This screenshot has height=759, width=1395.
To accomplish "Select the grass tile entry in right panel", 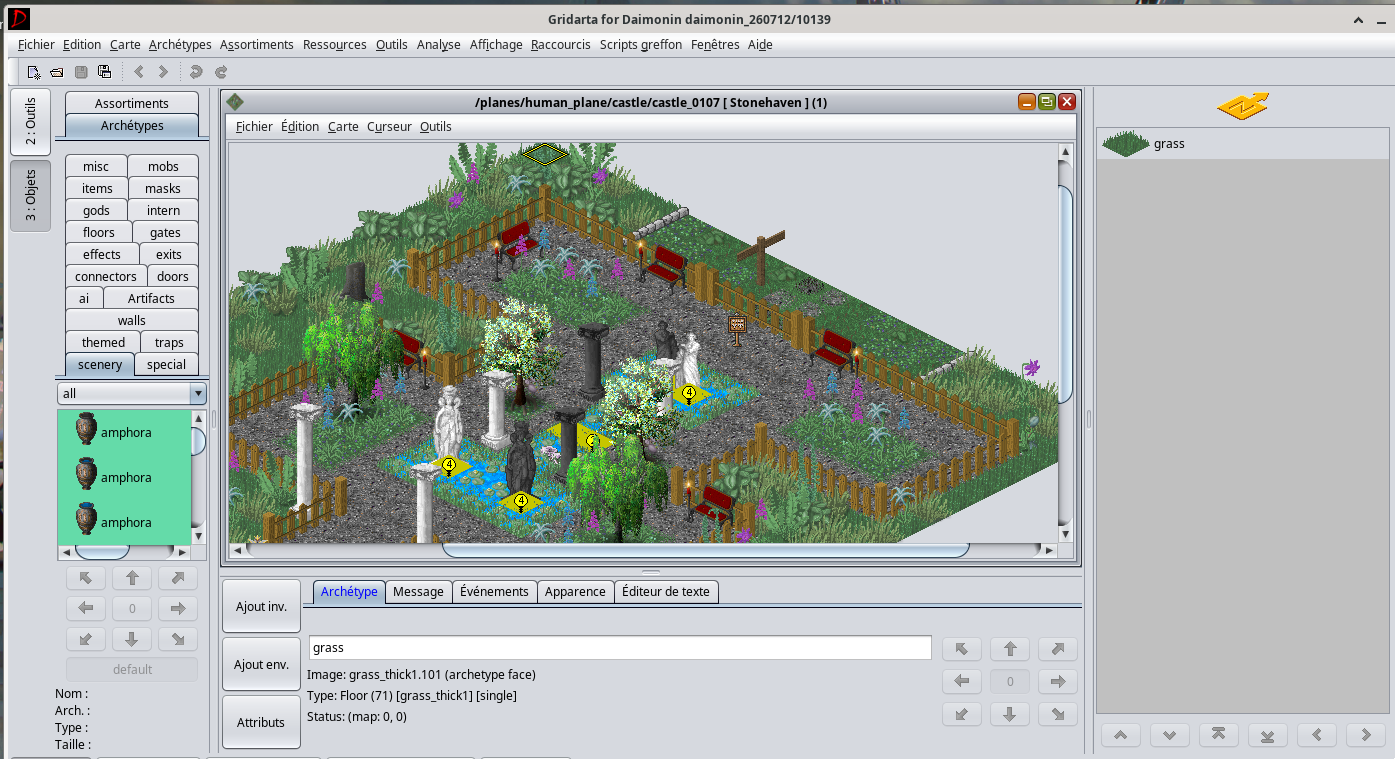I will tap(1243, 143).
